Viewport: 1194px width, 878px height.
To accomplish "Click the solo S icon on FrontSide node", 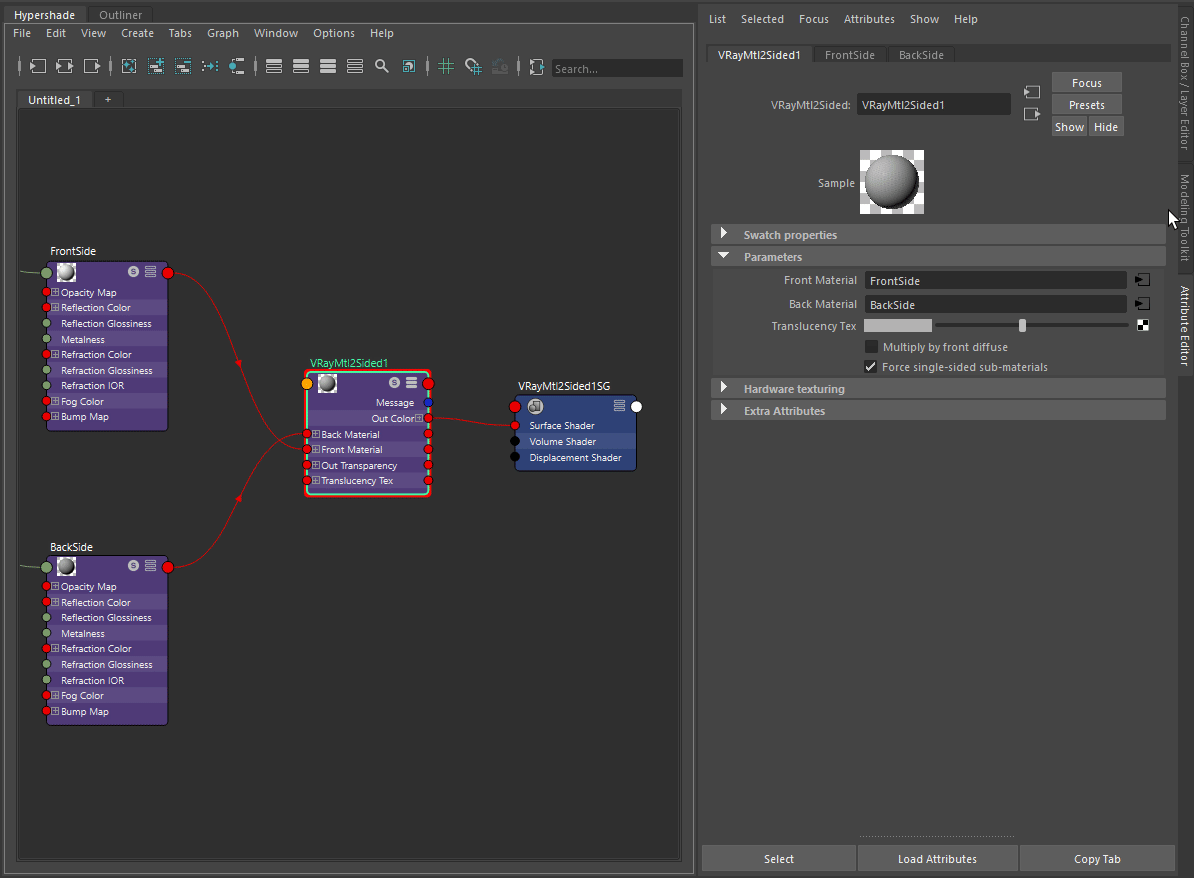I will pos(133,271).
